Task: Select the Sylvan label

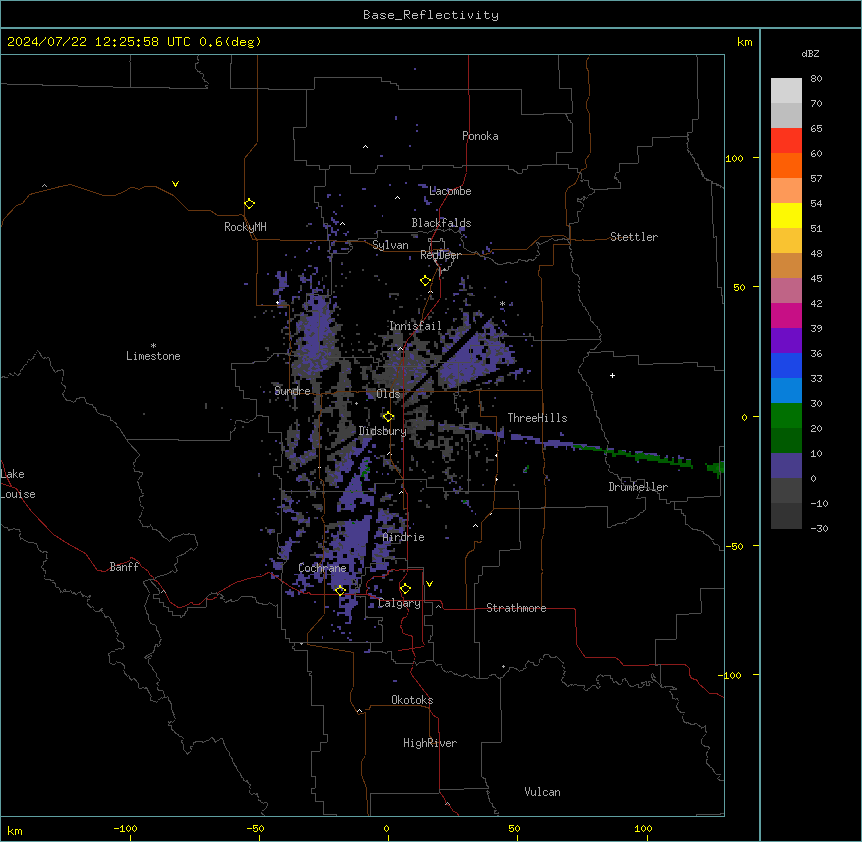Action: coord(390,245)
